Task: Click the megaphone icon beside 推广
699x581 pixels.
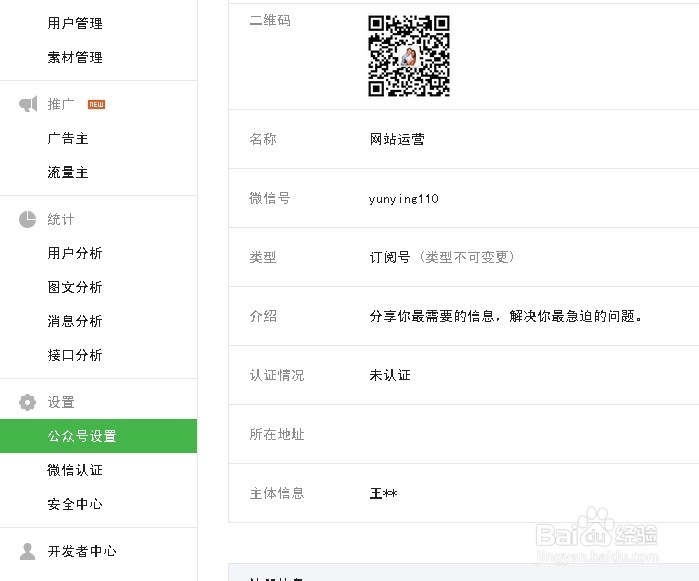Action: click(28, 104)
